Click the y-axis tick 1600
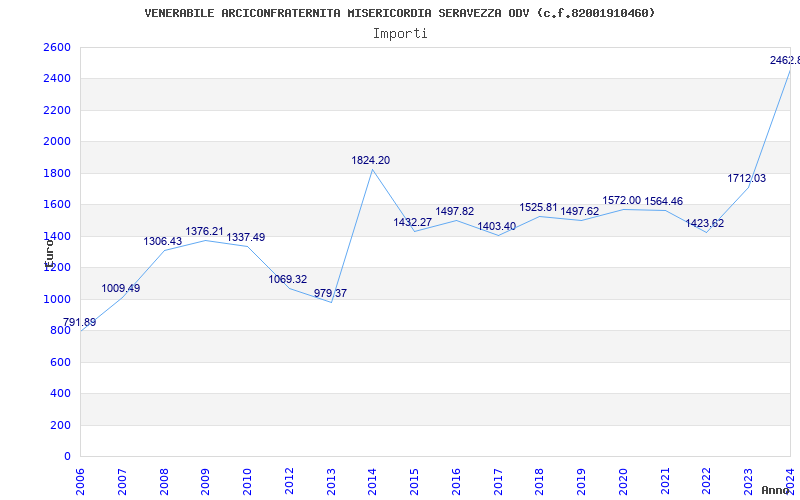 click(57, 205)
